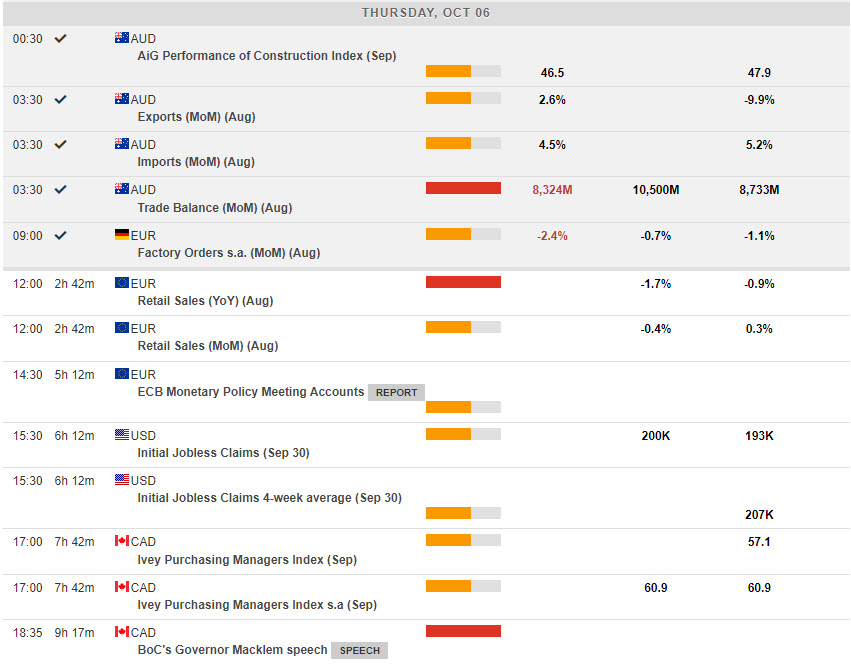Screen dimensions: 851x664
Task: Expand Initial Jobless Claims 4-week average row
Action: pos(269,498)
